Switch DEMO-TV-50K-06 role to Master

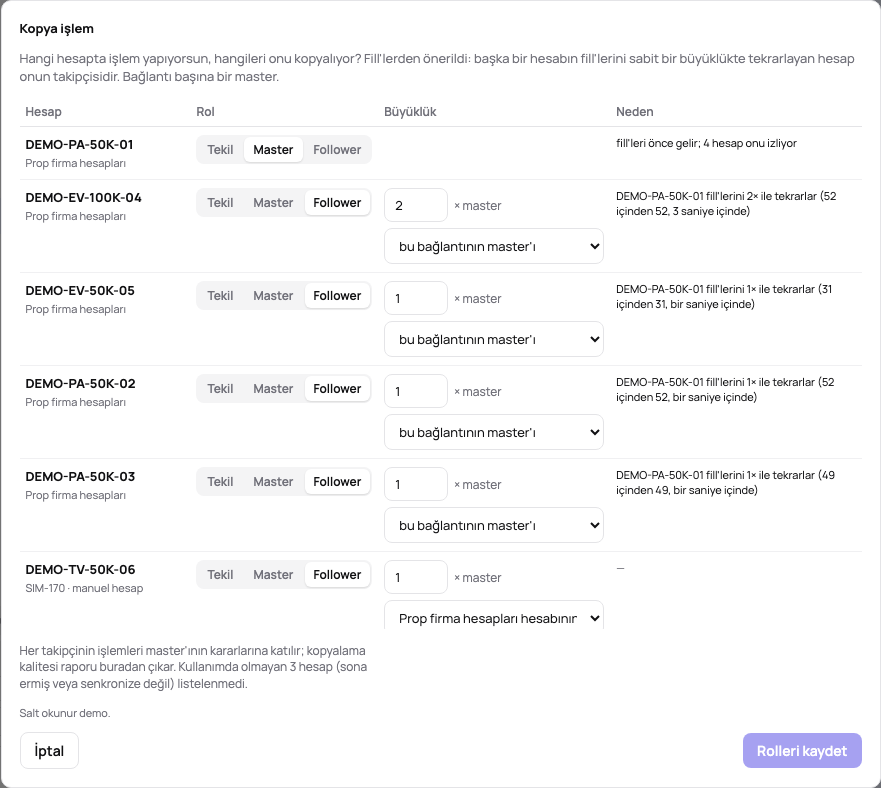click(x=273, y=574)
